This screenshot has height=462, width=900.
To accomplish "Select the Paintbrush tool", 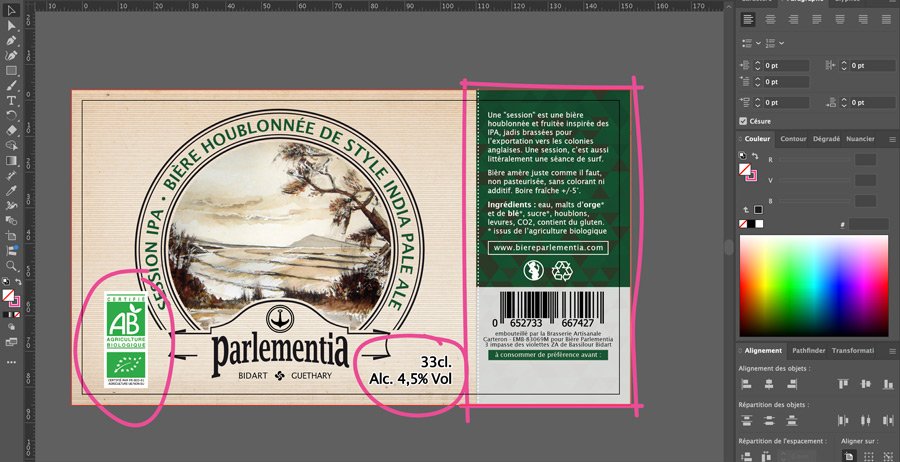I will pos(11,86).
